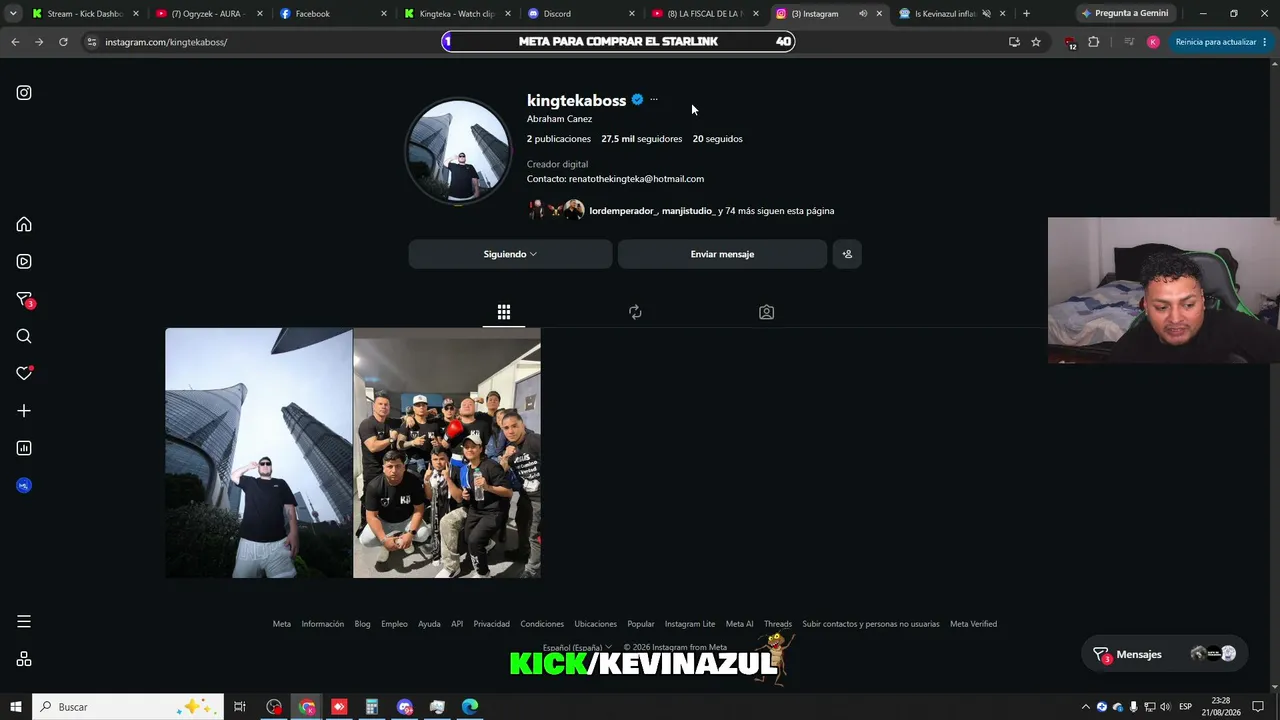Open the floating Mensajes button

pyautogui.click(x=1164, y=654)
